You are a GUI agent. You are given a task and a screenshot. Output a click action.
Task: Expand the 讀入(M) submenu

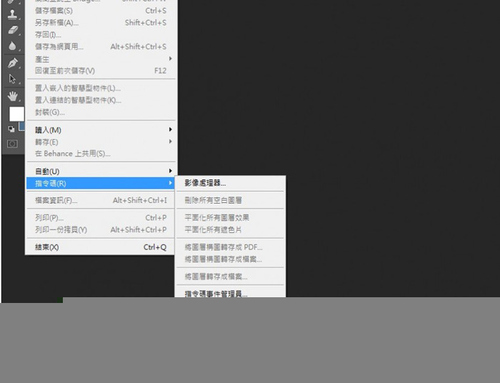point(101,130)
